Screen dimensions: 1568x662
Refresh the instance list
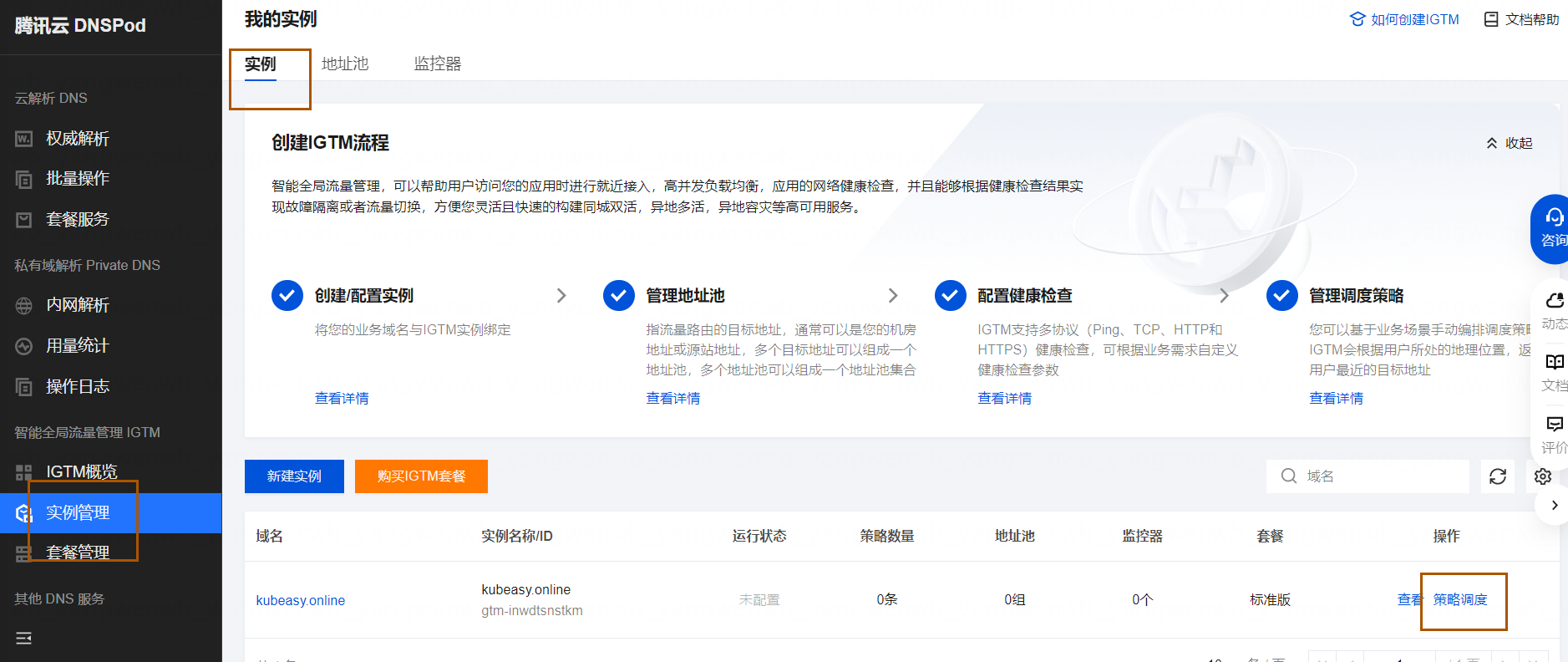pyautogui.click(x=1498, y=476)
